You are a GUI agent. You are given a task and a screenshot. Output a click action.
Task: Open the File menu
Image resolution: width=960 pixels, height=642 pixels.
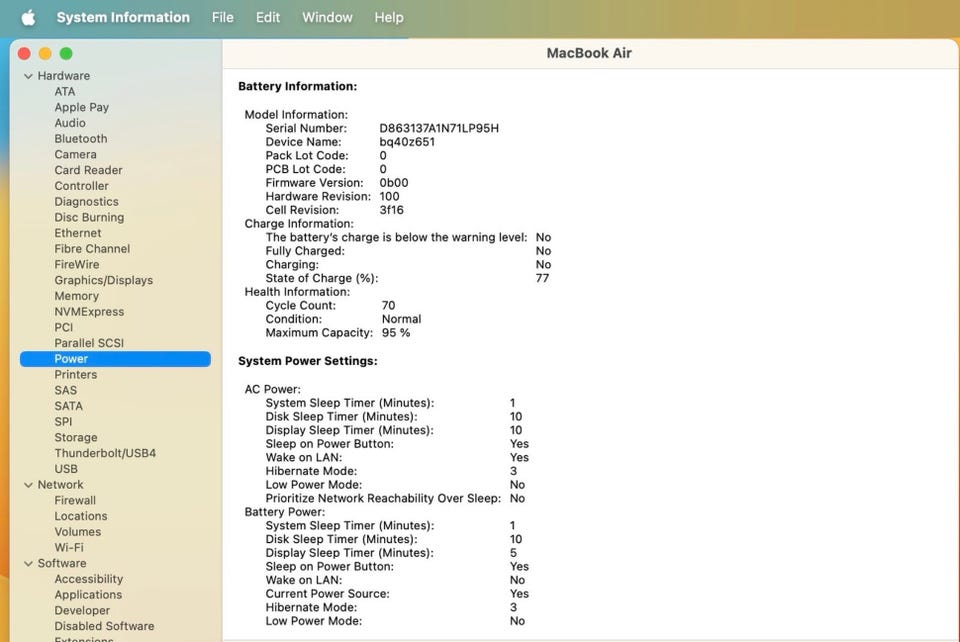pyautogui.click(x=222, y=18)
